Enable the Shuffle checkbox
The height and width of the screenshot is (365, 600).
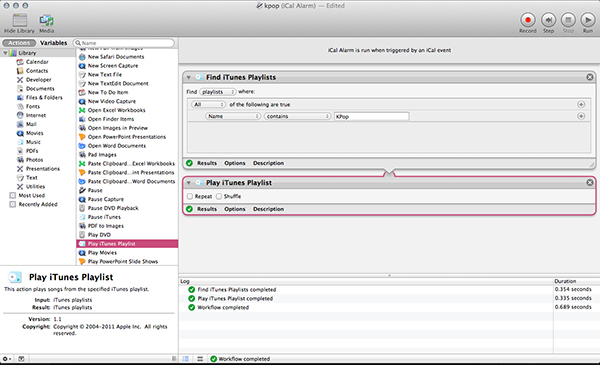(x=219, y=196)
